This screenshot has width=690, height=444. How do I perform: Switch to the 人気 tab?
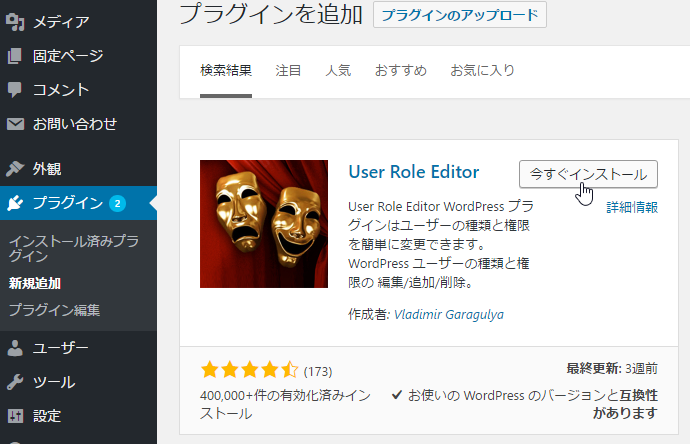point(338,71)
